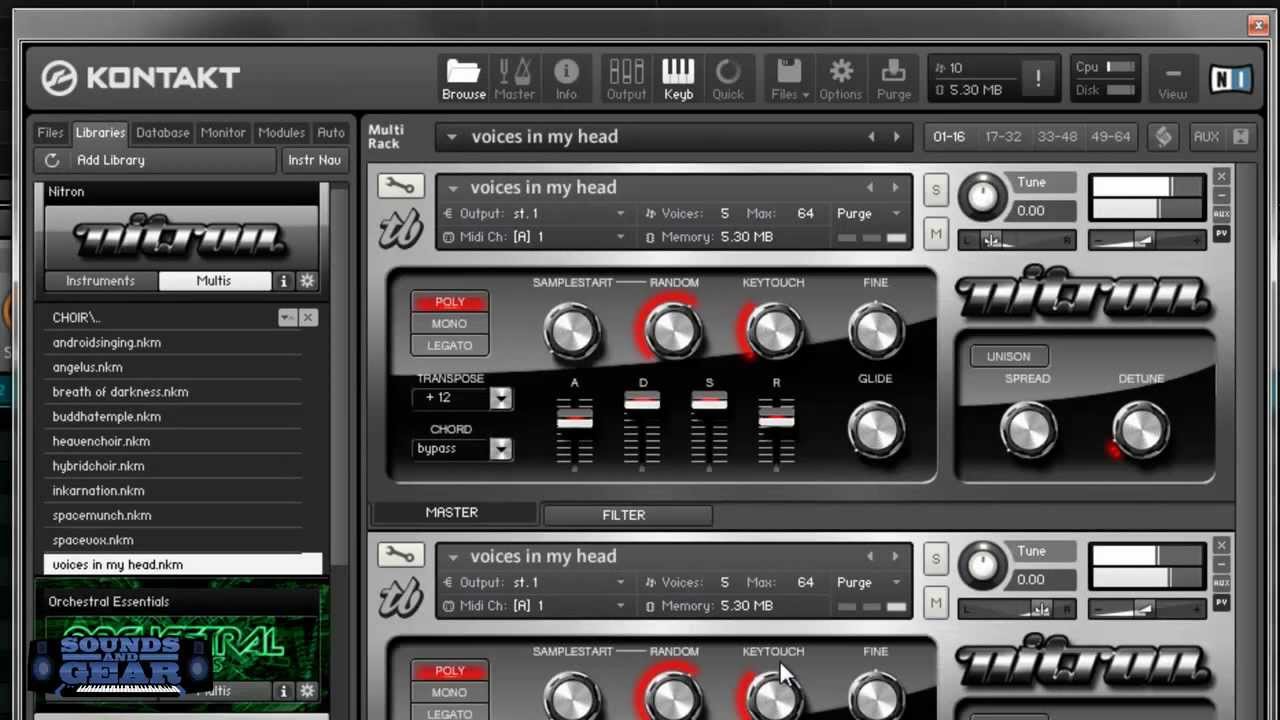Screen dimensions: 1280x720
Task: Open the Files menu icon
Action: [789, 79]
